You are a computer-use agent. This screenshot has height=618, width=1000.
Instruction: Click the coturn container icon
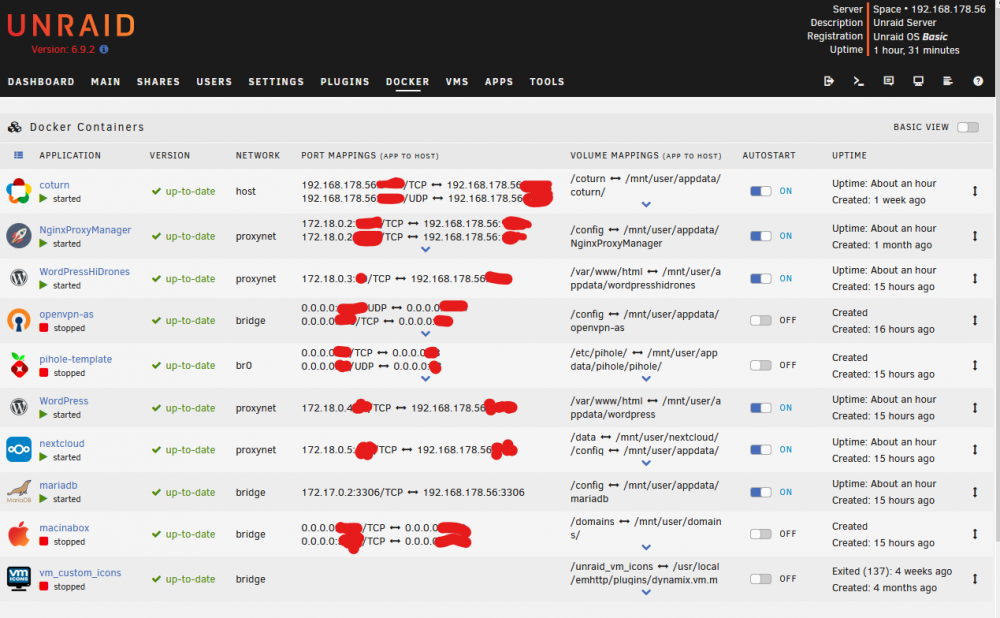pyautogui.click(x=18, y=191)
